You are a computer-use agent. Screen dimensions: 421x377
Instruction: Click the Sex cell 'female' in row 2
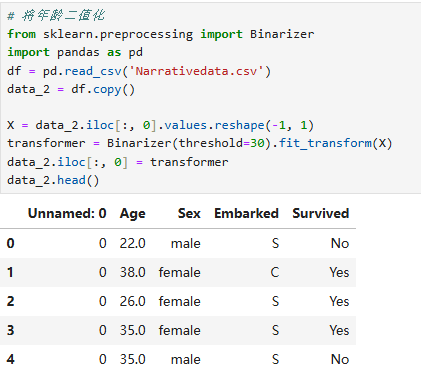[180, 301]
